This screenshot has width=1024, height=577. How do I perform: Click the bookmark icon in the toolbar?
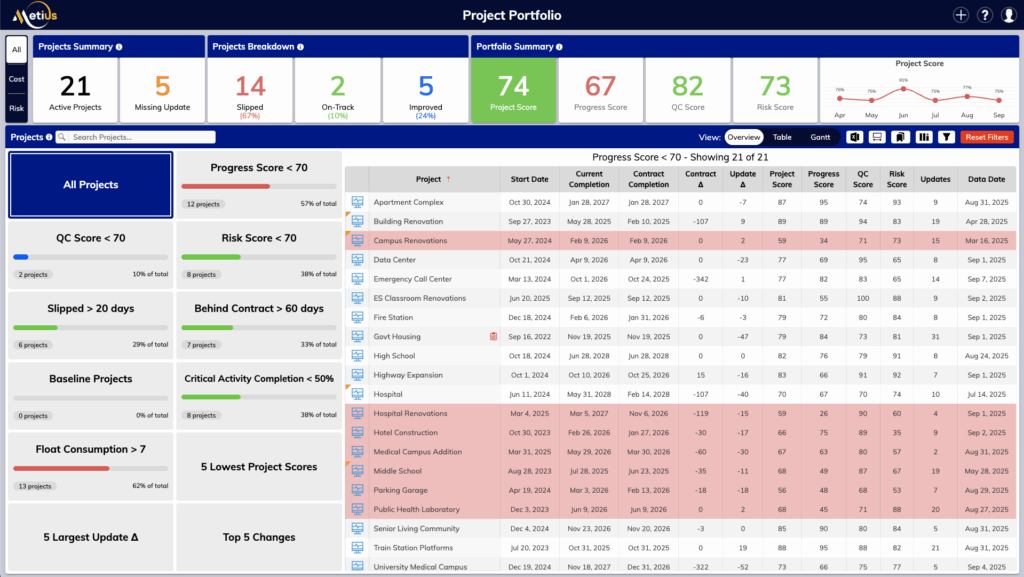pyautogui.click(x=900, y=137)
